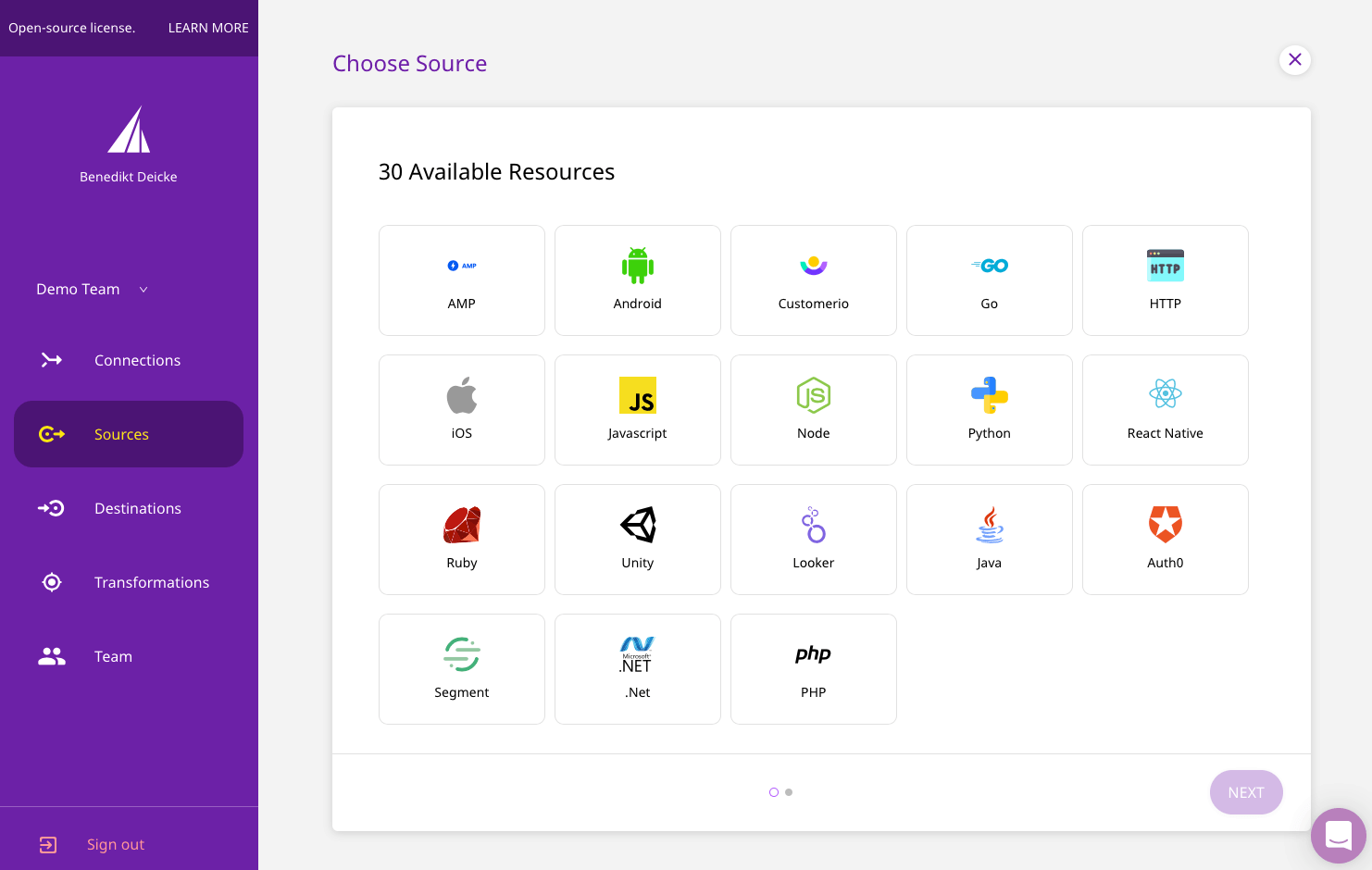Select the PHP source tile
This screenshot has width=1372, height=870.
(813, 668)
